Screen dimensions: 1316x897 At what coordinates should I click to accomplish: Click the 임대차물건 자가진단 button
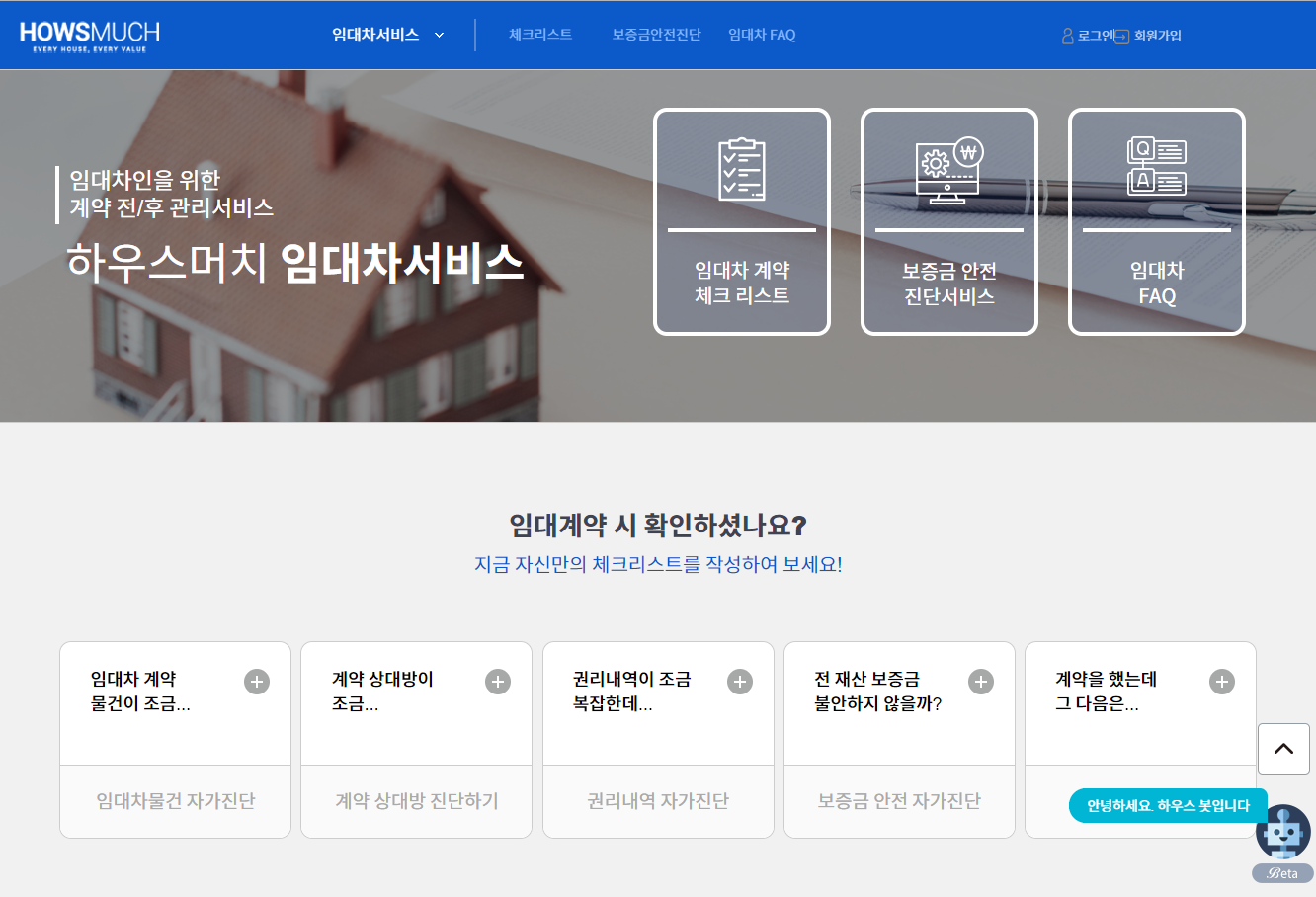point(176,801)
